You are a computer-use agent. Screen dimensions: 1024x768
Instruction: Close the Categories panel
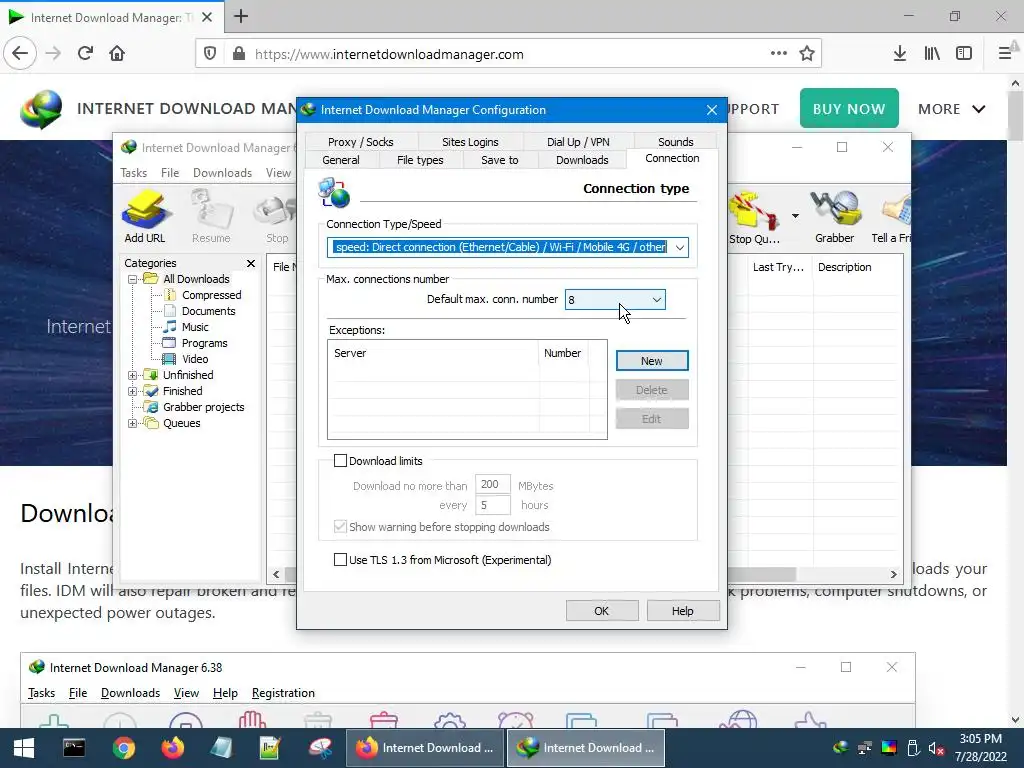251,263
